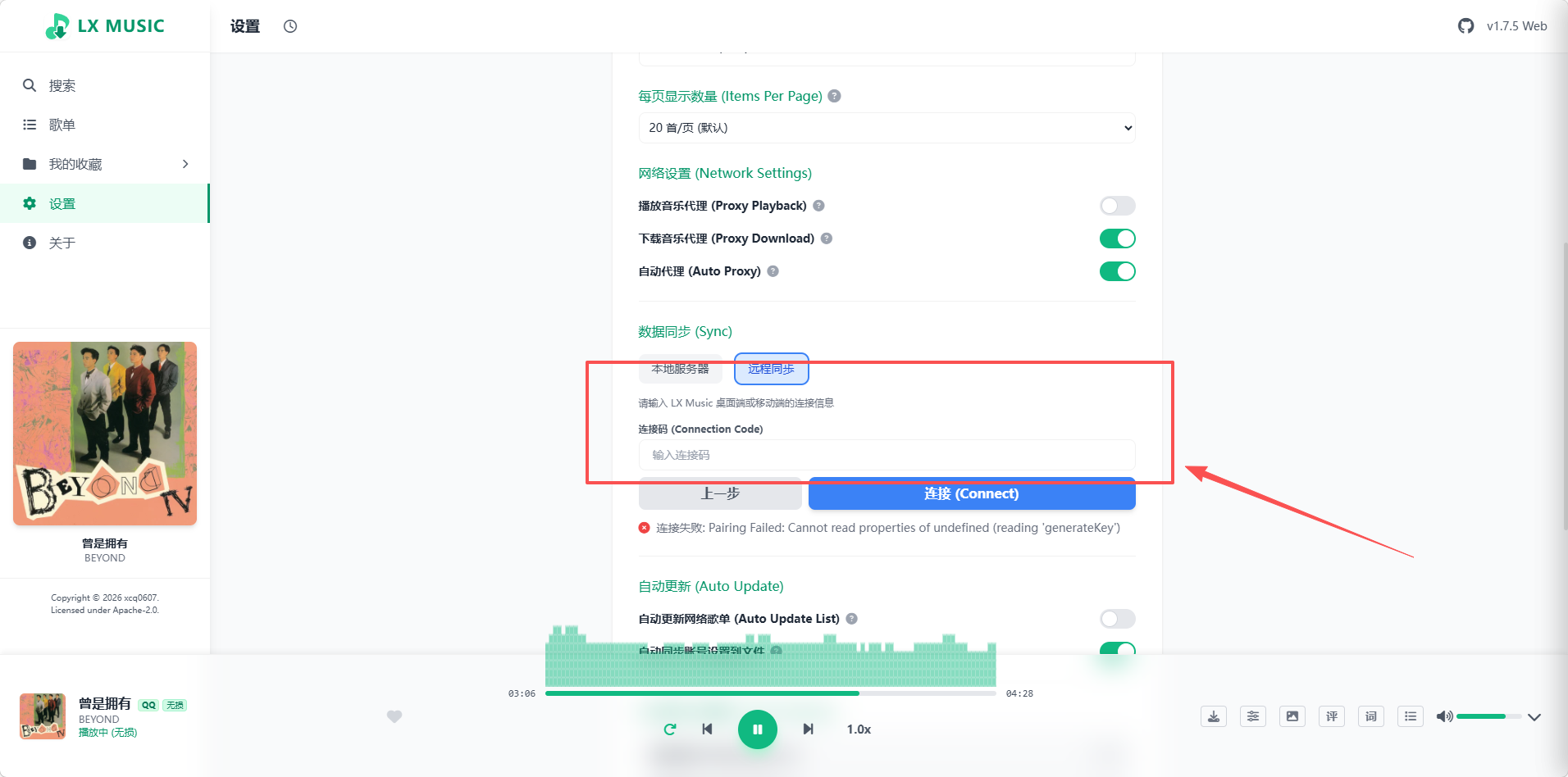Show help for Auto Proxy
1568x777 pixels.
773,271
